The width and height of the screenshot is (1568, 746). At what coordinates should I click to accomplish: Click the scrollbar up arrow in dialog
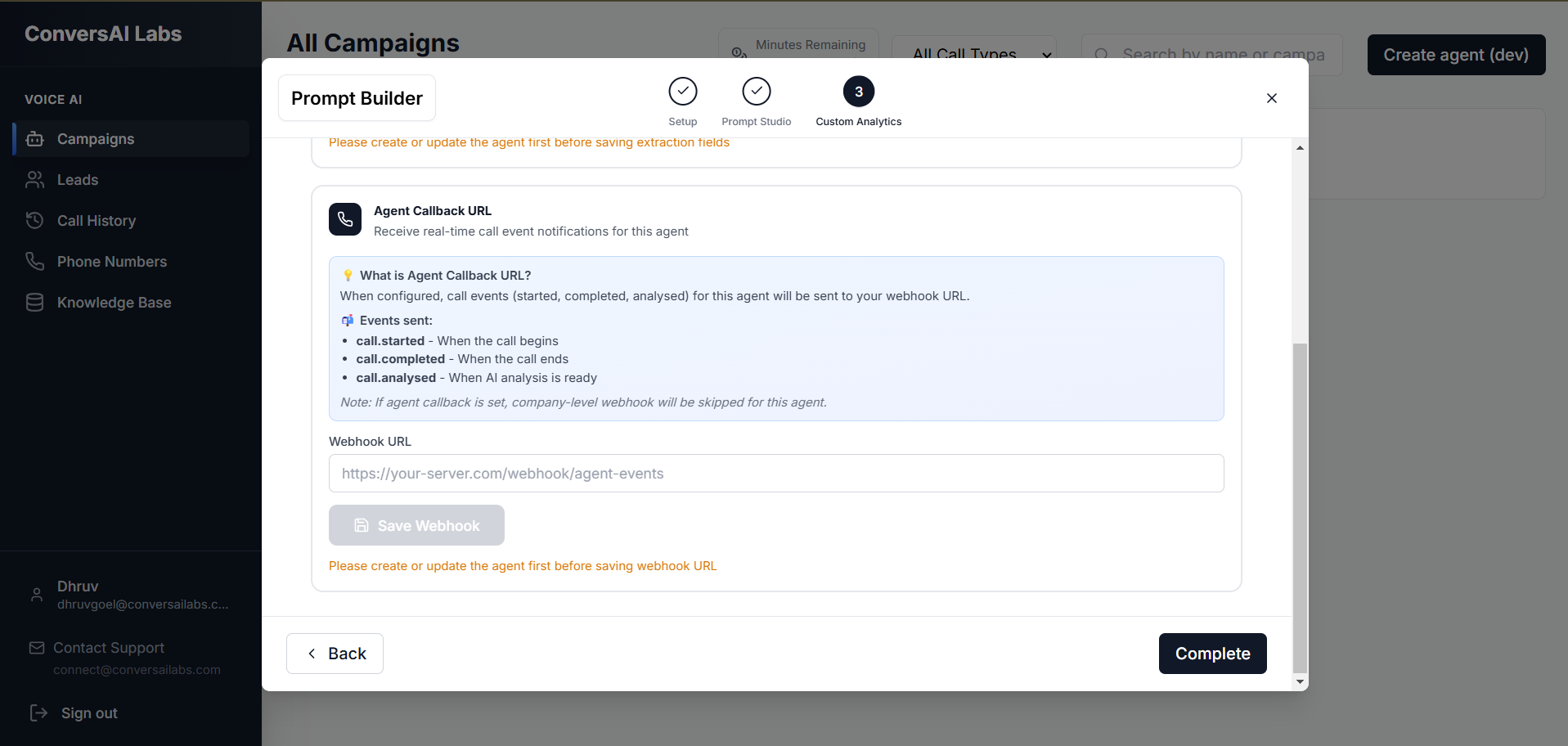click(1300, 148)
